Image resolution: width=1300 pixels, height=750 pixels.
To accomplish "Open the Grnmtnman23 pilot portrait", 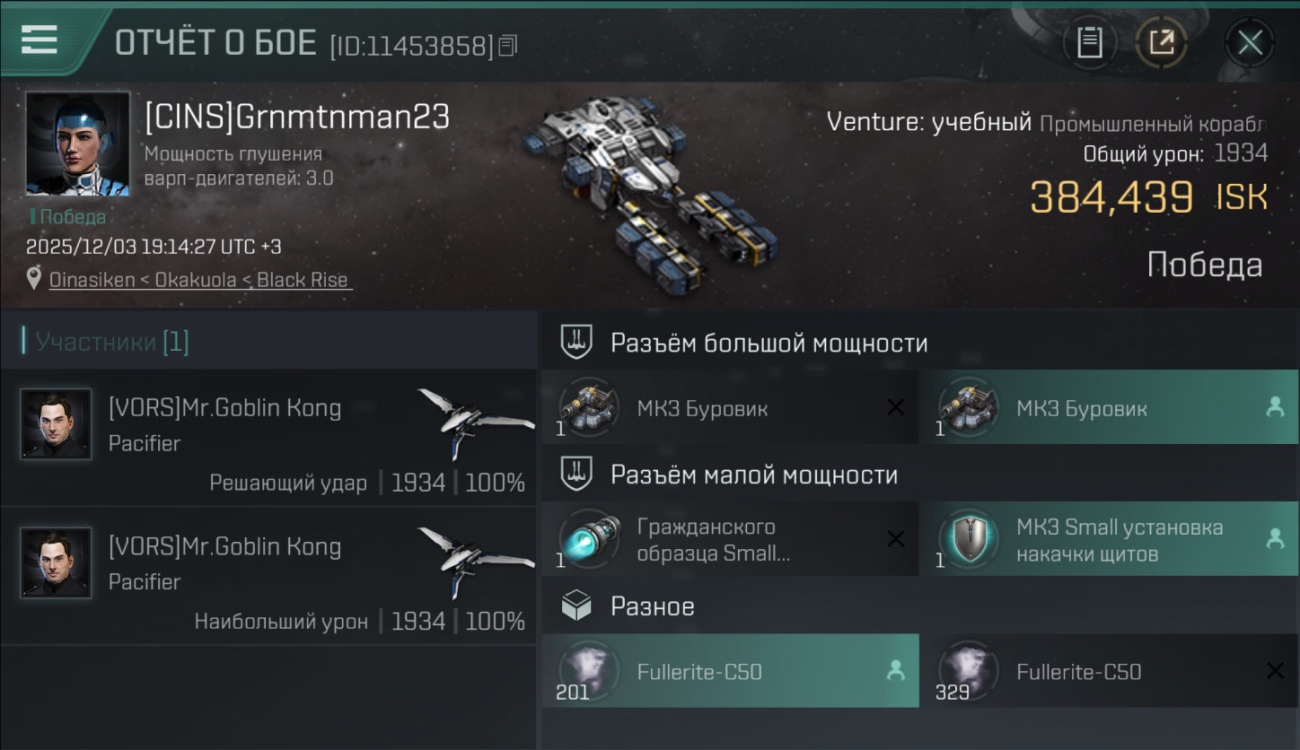I will (x=77, y=144).
